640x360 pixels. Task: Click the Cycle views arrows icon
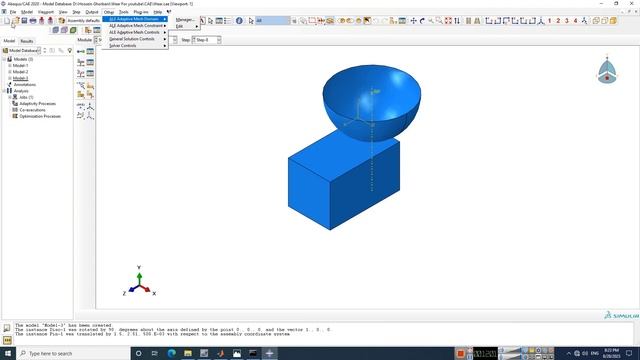pyautogui.click(x=457, y=20)
